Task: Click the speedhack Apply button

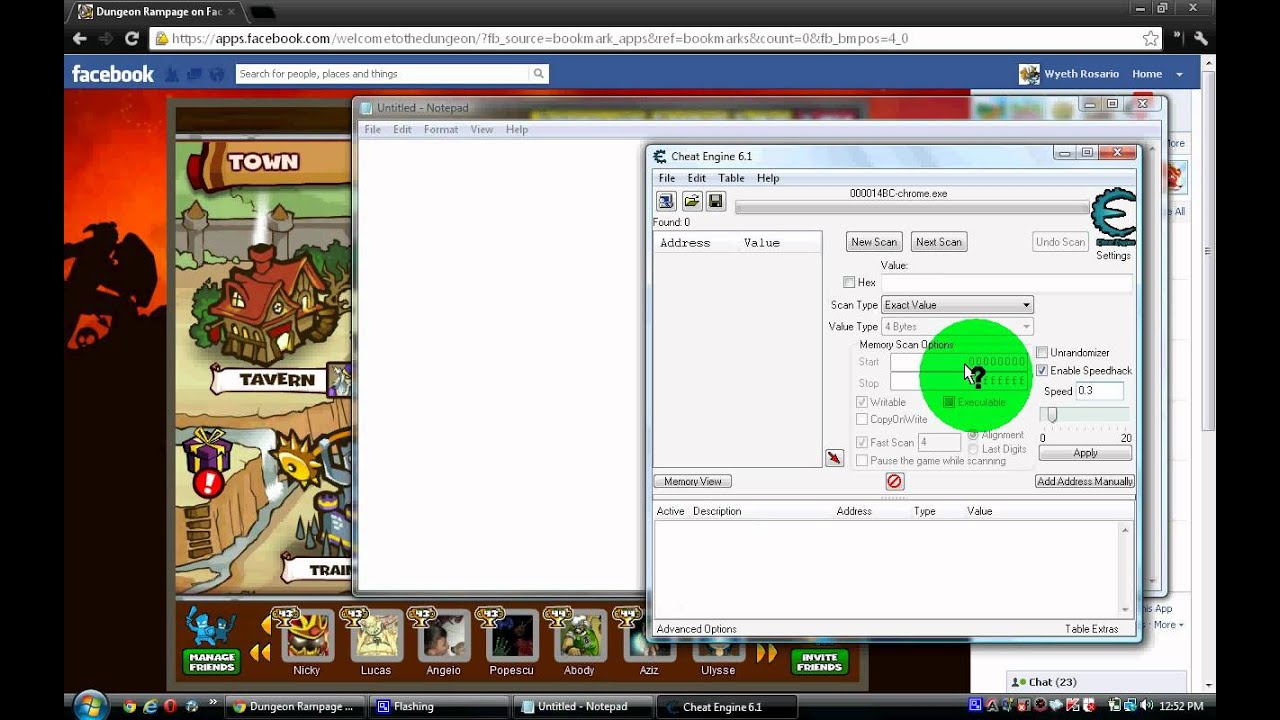Action: point(1085,453)
